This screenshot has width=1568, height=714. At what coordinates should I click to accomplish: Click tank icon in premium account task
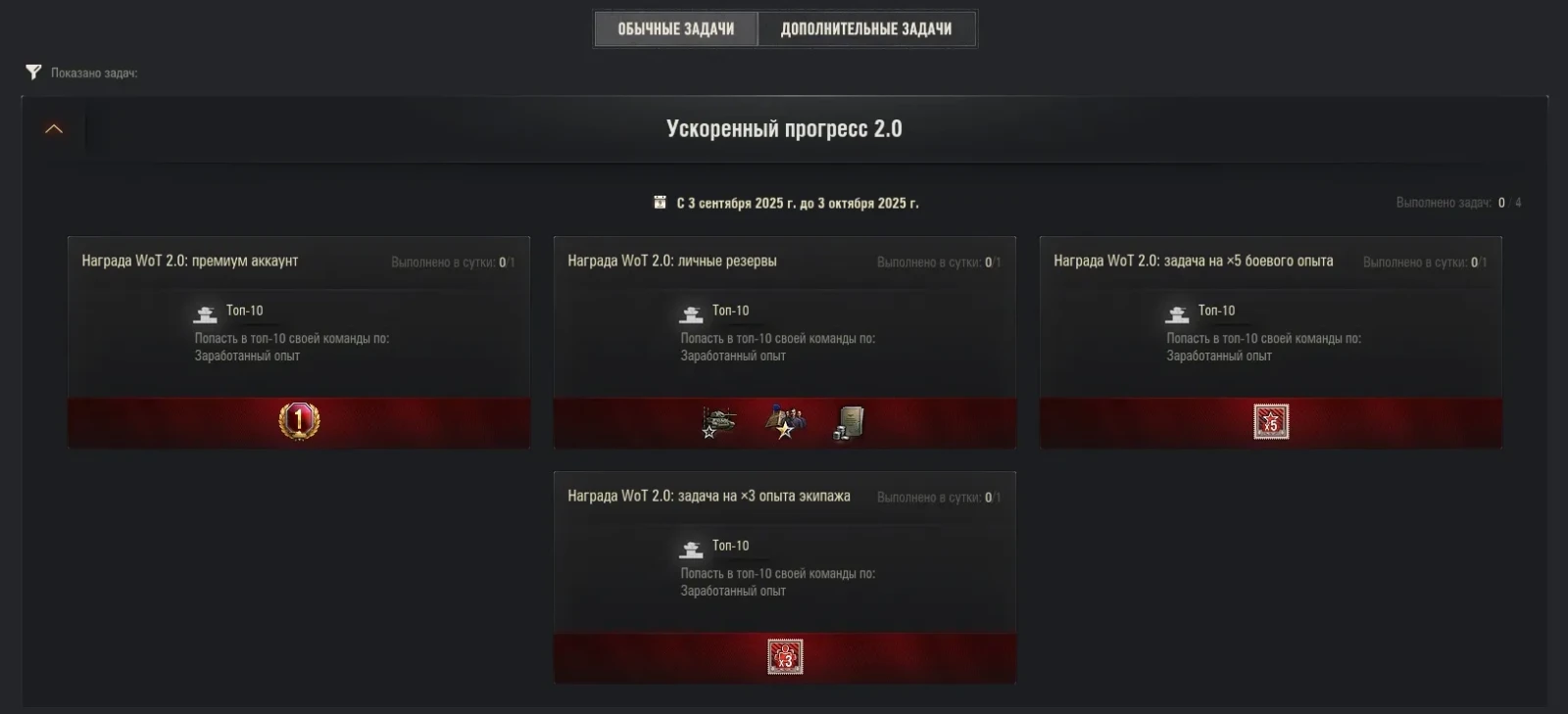click(205, 313)
